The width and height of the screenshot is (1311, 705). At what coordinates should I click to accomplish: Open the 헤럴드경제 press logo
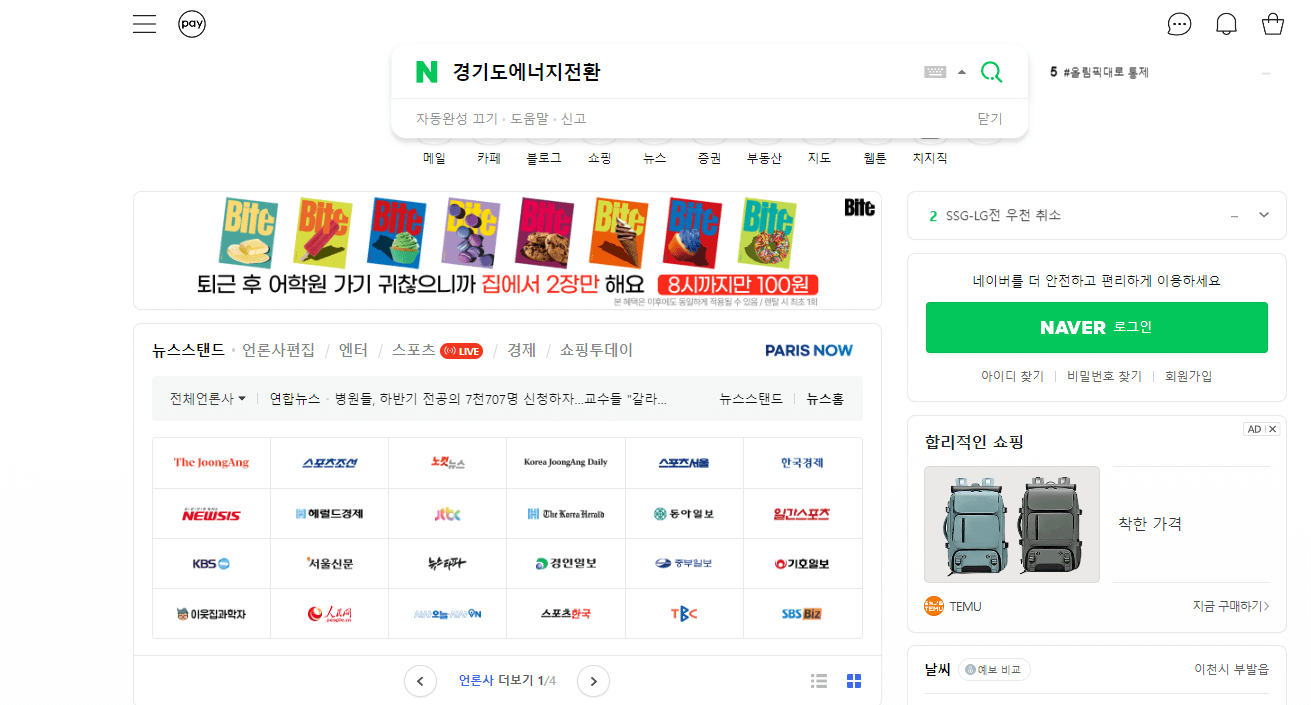pos(330,514)
